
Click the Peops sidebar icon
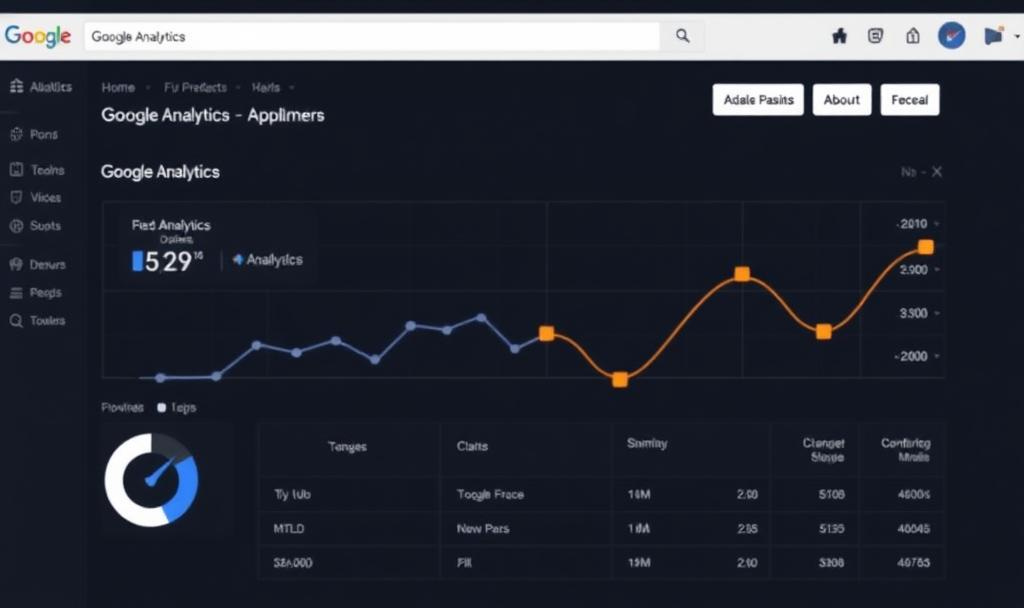16,293
